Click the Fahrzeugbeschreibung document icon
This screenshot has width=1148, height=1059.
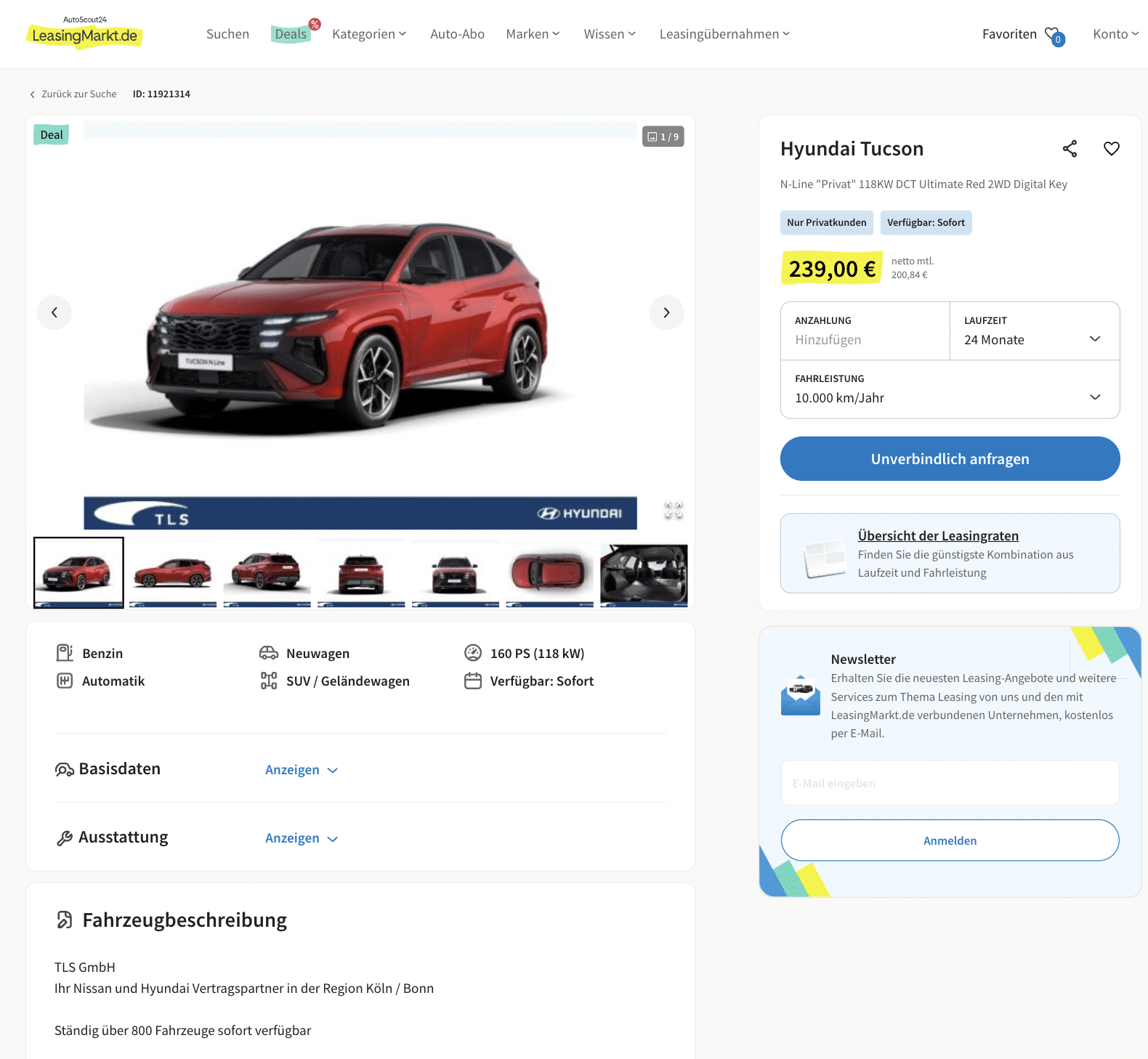[65, 920]
